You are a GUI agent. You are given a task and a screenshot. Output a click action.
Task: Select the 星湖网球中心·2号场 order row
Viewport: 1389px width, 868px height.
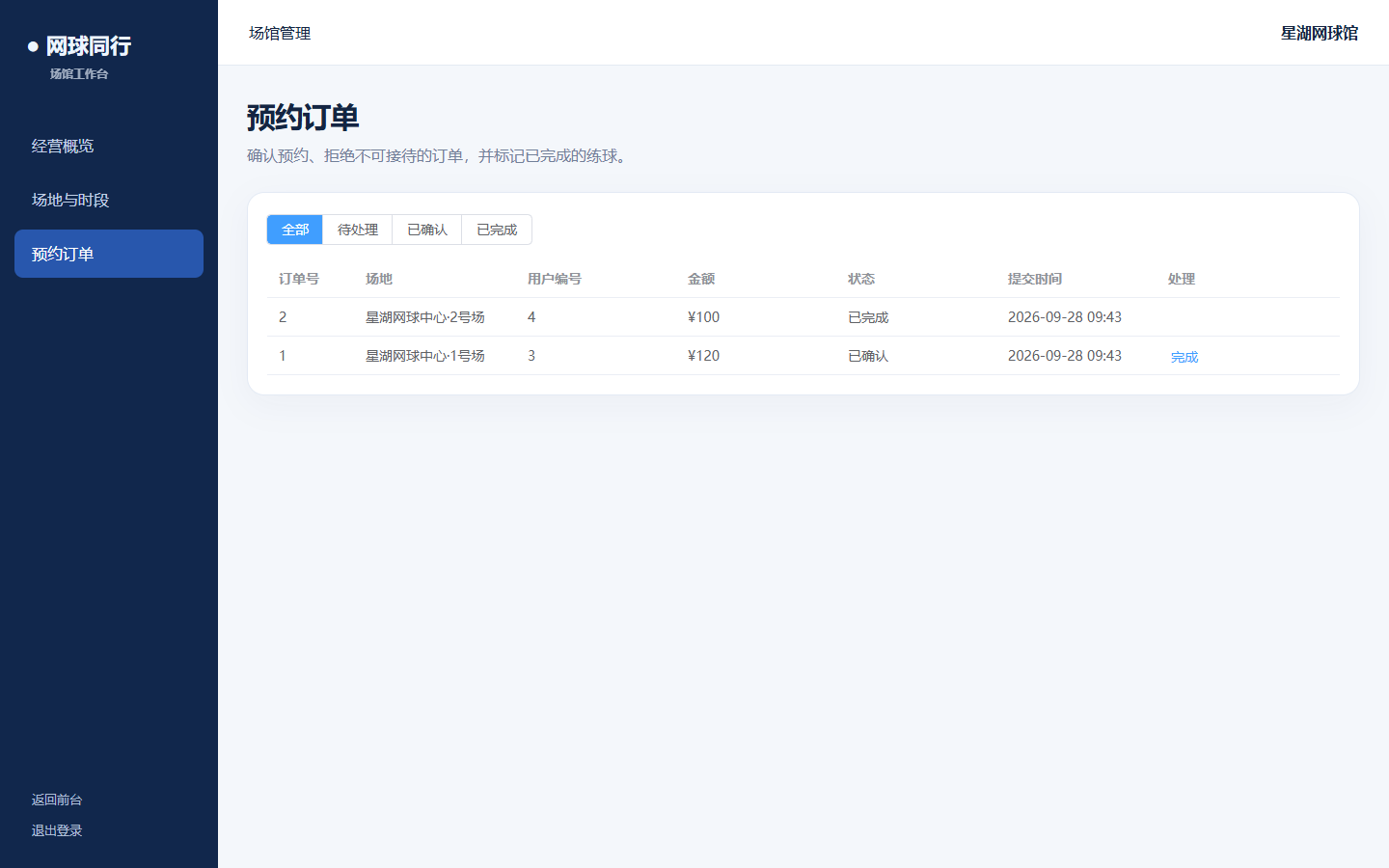(x=803, y=317)
